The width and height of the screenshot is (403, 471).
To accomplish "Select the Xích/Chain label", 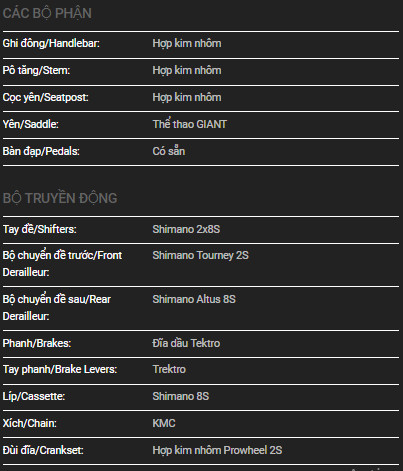I will click(x=30, y=423).
